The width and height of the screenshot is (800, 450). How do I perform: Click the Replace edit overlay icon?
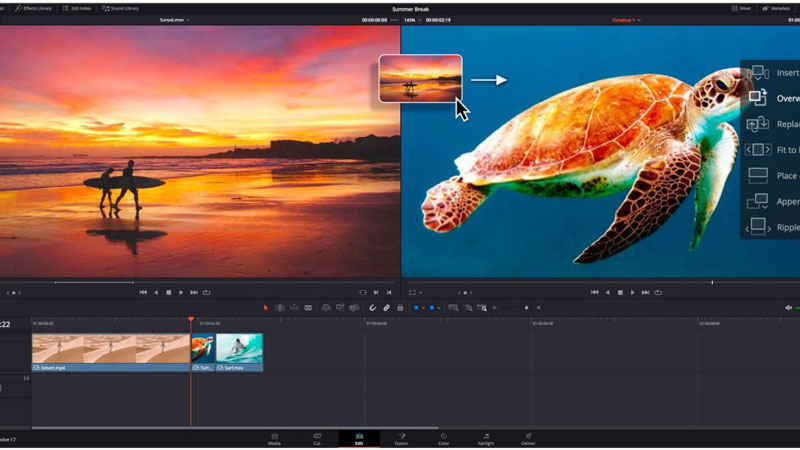click(757, 124)
